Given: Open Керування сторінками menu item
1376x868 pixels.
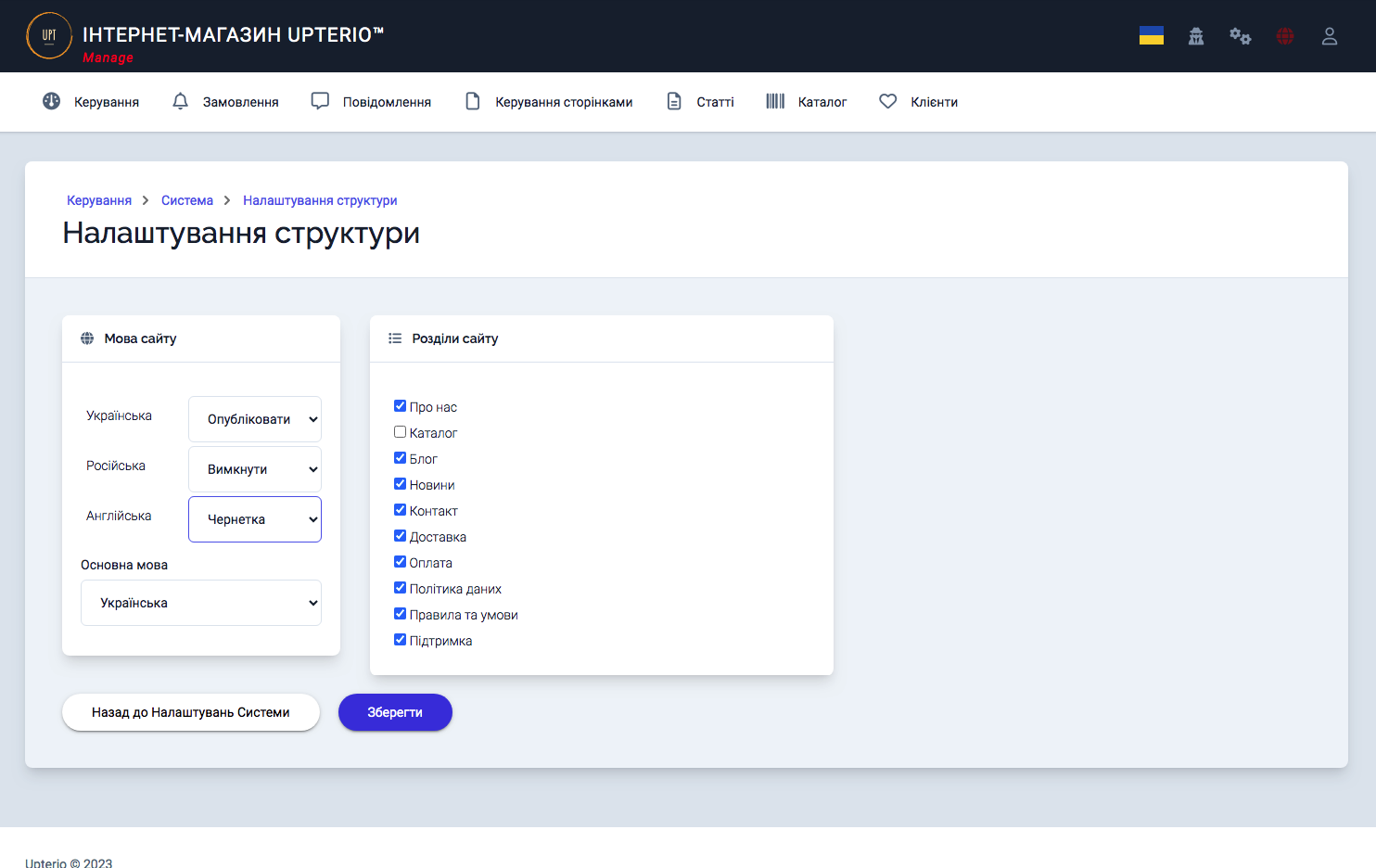Looking at the screenshot, I should pos(564,102).
